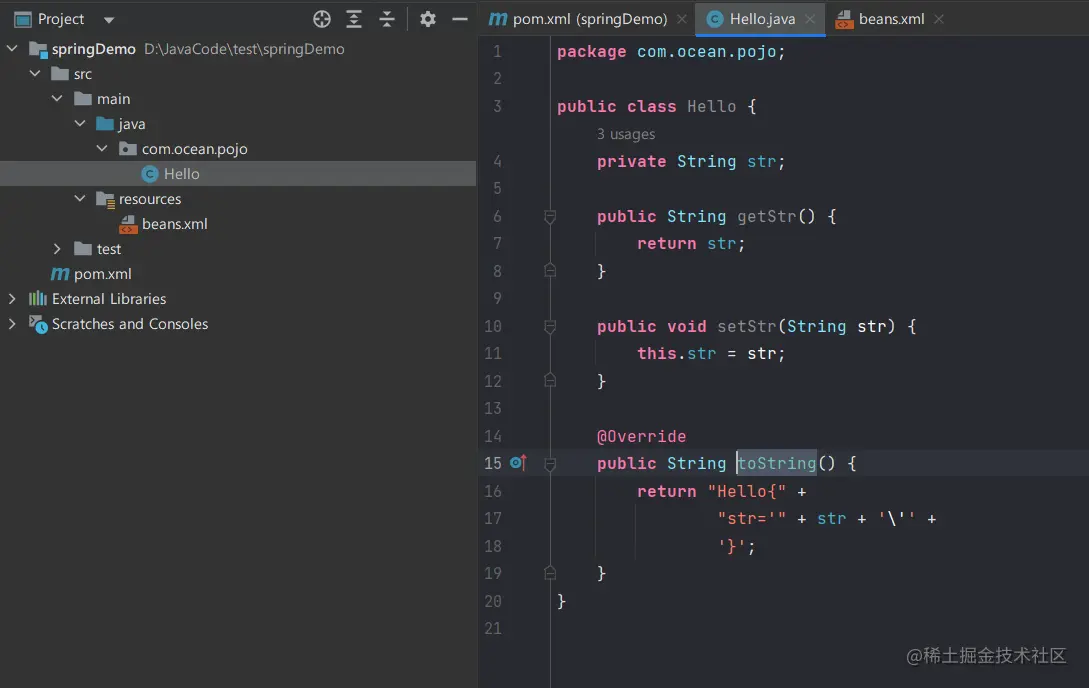Expand Scratches and Consoles node
1089x688 pixels.
pos(12,324)
